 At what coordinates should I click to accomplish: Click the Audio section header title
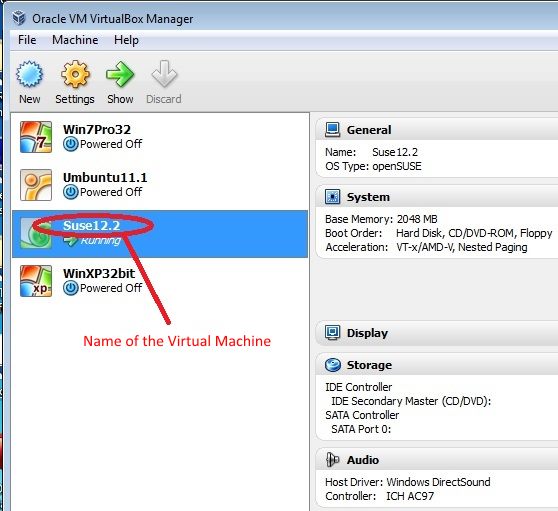(363, 460)
